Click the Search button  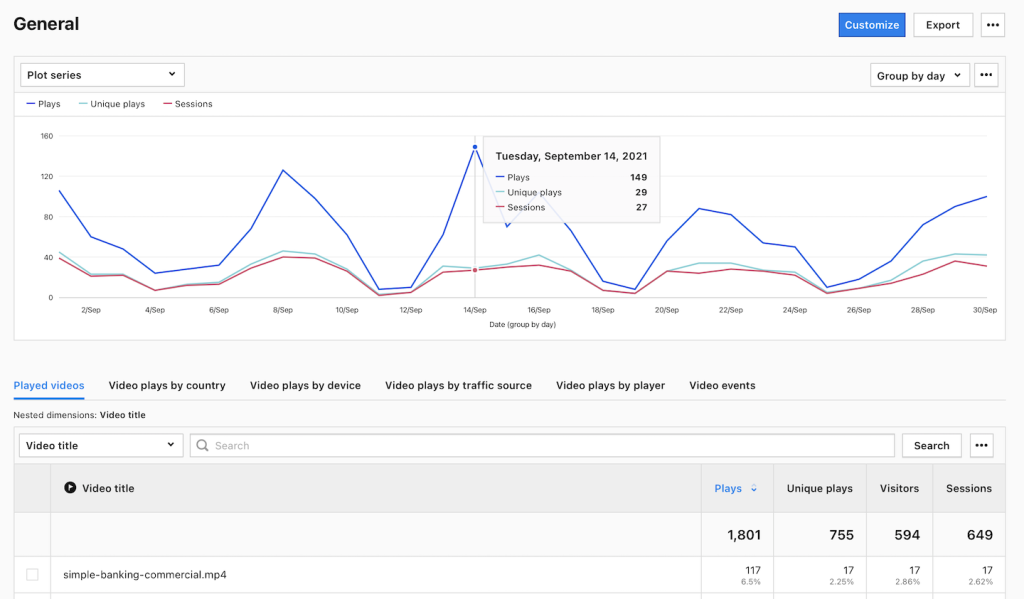click(x=931, y=445)
